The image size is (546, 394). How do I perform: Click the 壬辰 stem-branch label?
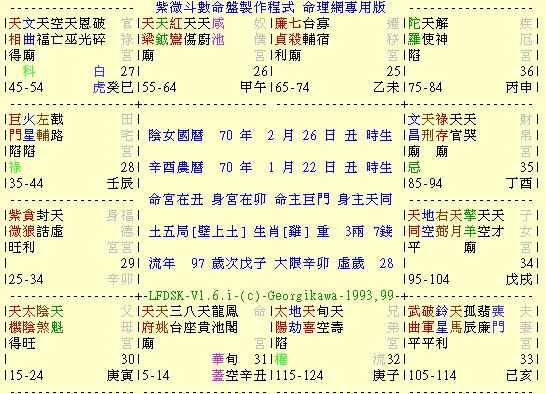click(120, 183)
